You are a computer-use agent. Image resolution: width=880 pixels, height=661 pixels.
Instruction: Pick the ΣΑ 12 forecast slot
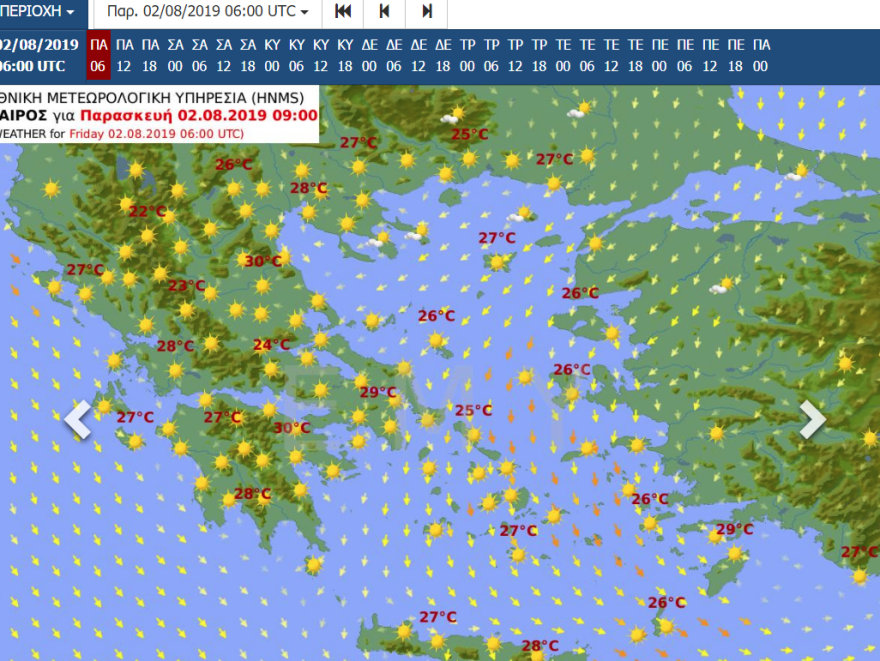point(223,55)
